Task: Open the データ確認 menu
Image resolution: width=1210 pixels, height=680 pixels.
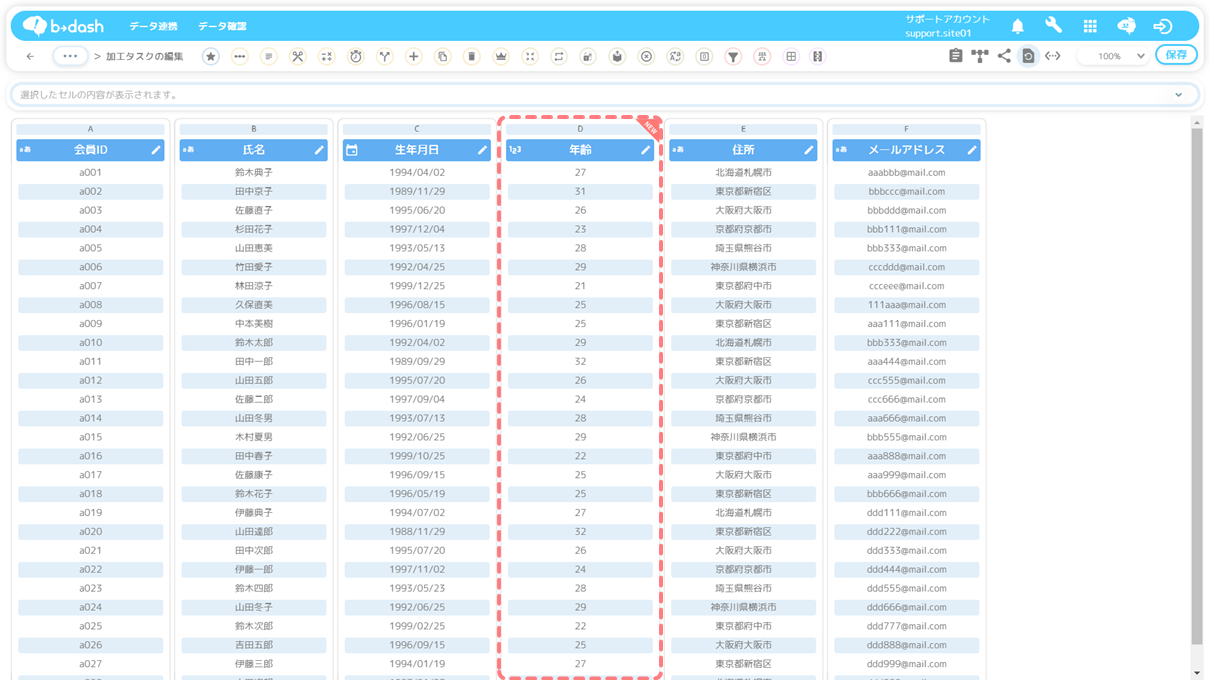Action: pyautogui.click(x=222, y=26)
